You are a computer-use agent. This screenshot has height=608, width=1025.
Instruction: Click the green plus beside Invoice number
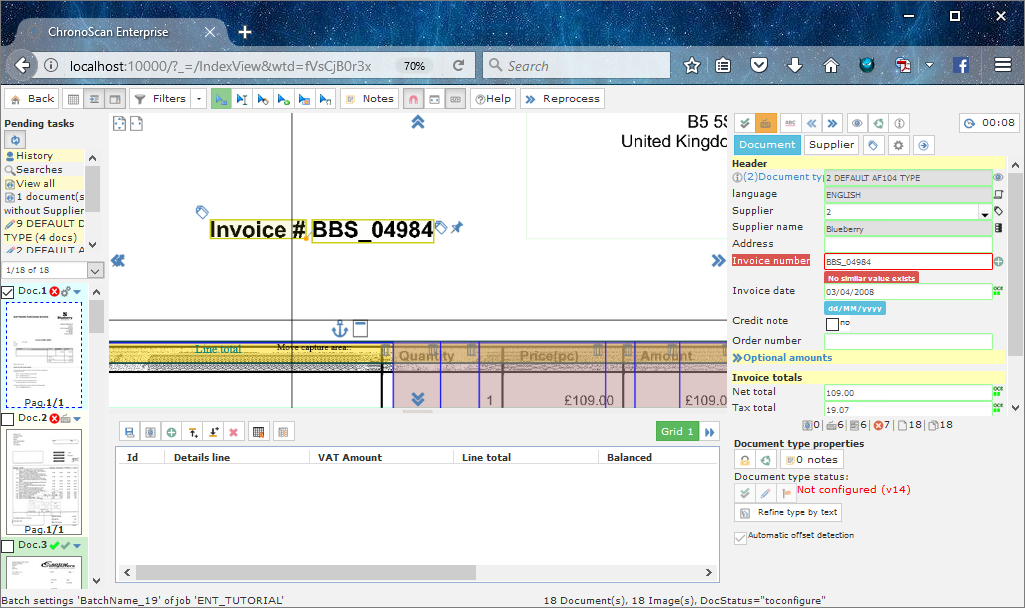999,262
